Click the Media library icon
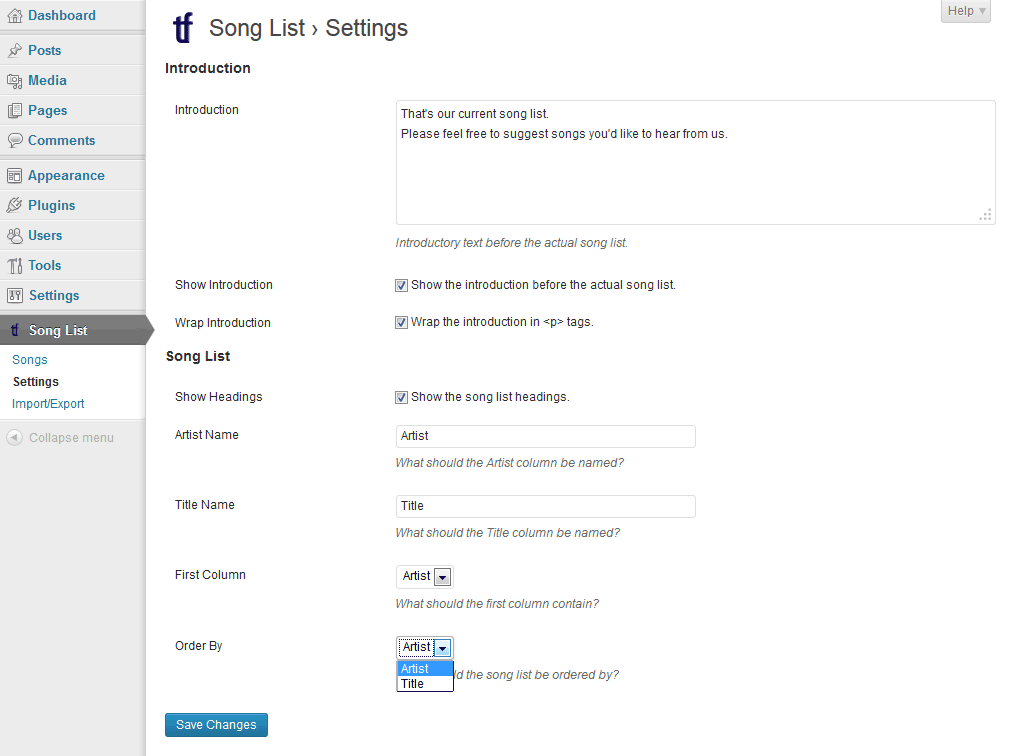This screenshot has width=1015, height=756. coord(15,81)
